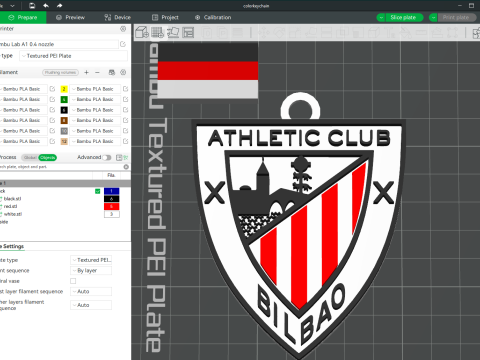Screen dimensions: 480x360
Task: Edit preset for filament 6 (black)
Action: [x=125, y=110]
